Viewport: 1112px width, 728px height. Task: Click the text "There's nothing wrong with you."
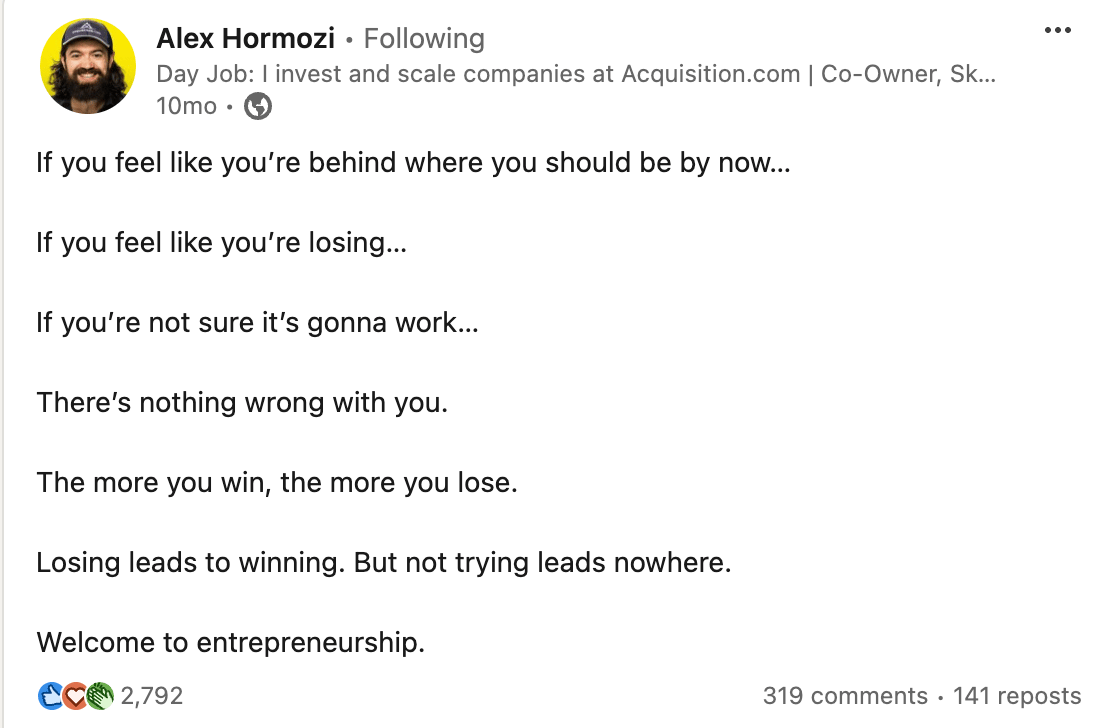tap(243, 403)
